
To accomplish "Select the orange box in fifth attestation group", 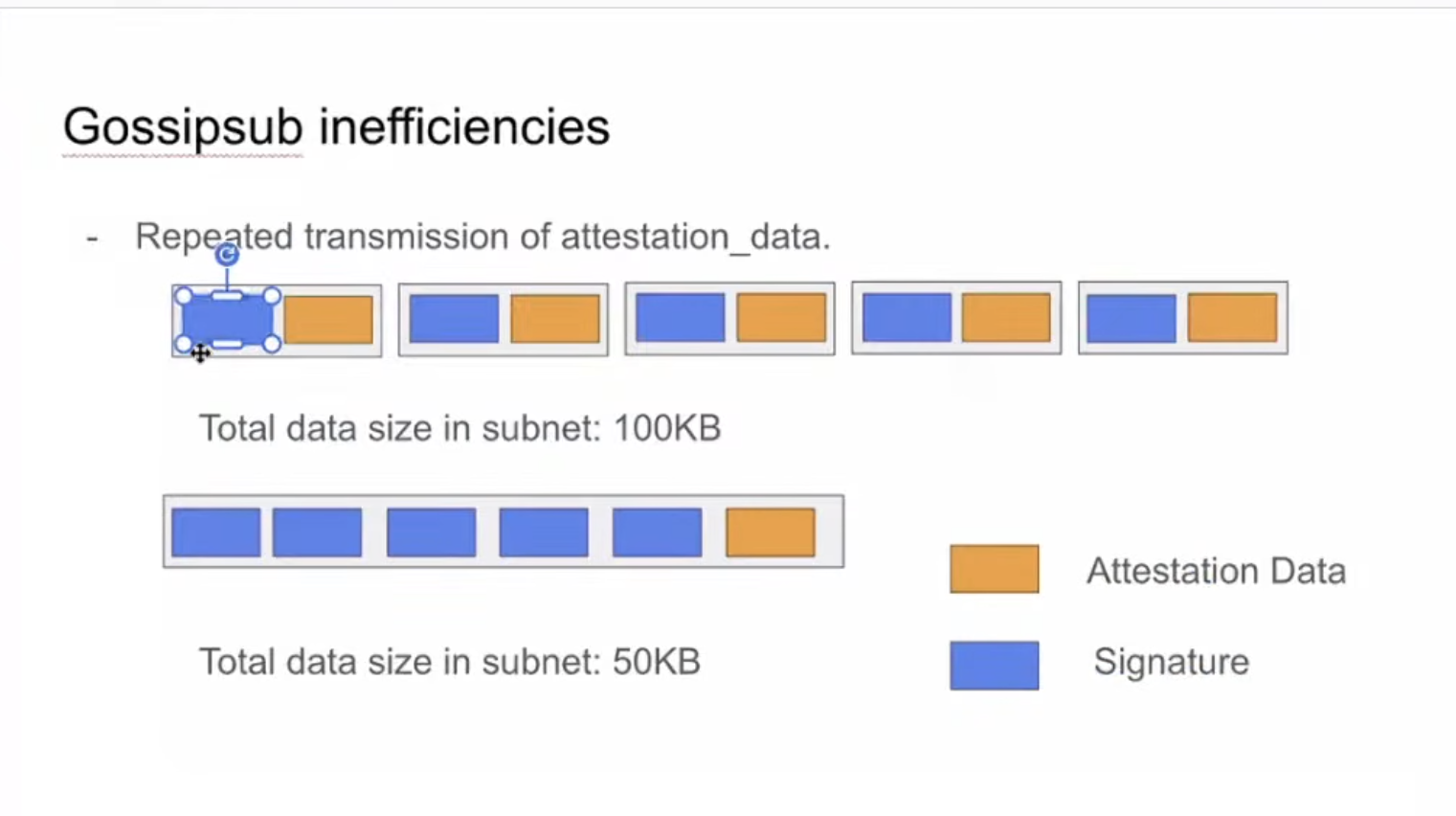I will click(1232, 318).
